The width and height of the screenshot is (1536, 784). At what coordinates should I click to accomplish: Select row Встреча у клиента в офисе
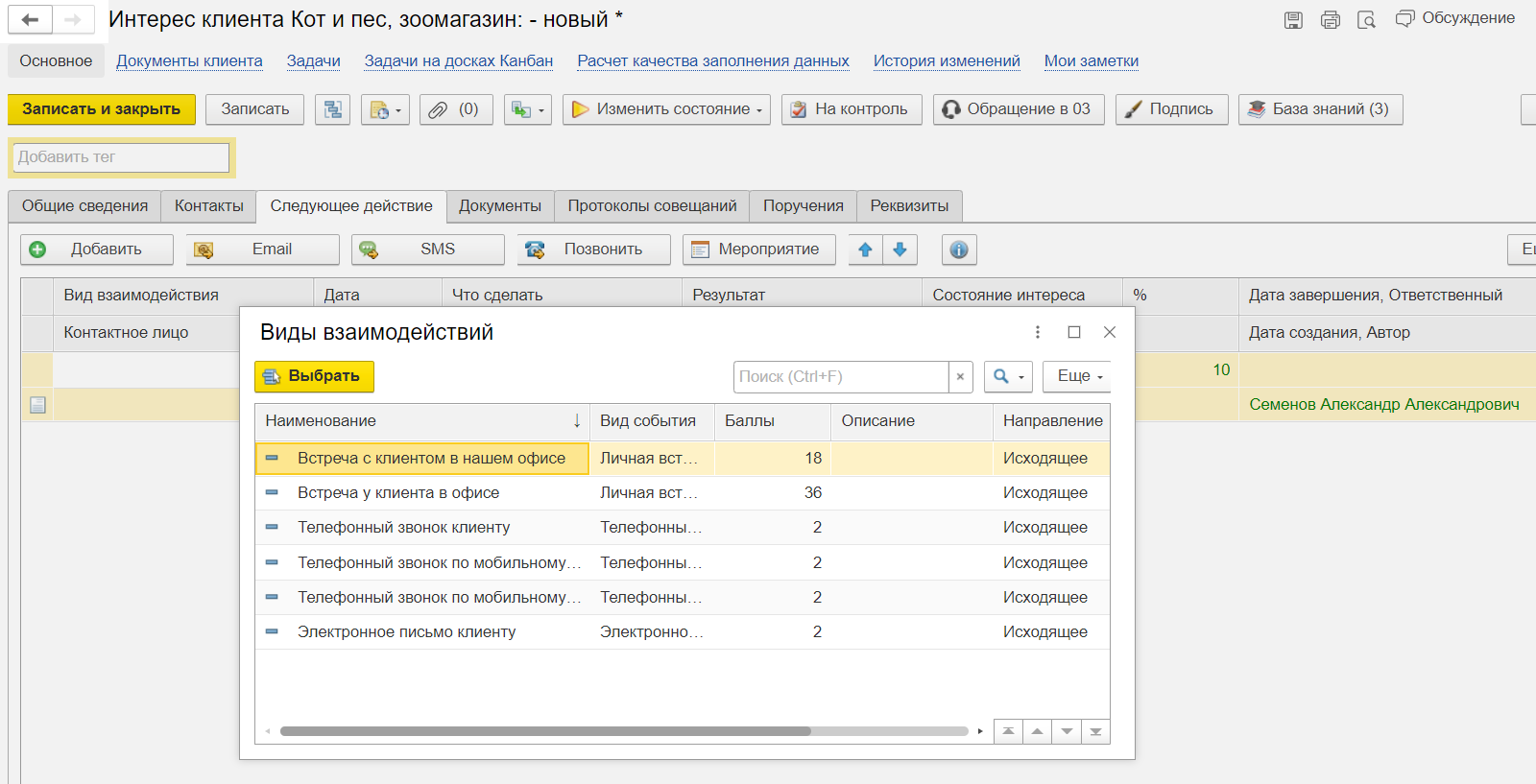coord(683,493)
